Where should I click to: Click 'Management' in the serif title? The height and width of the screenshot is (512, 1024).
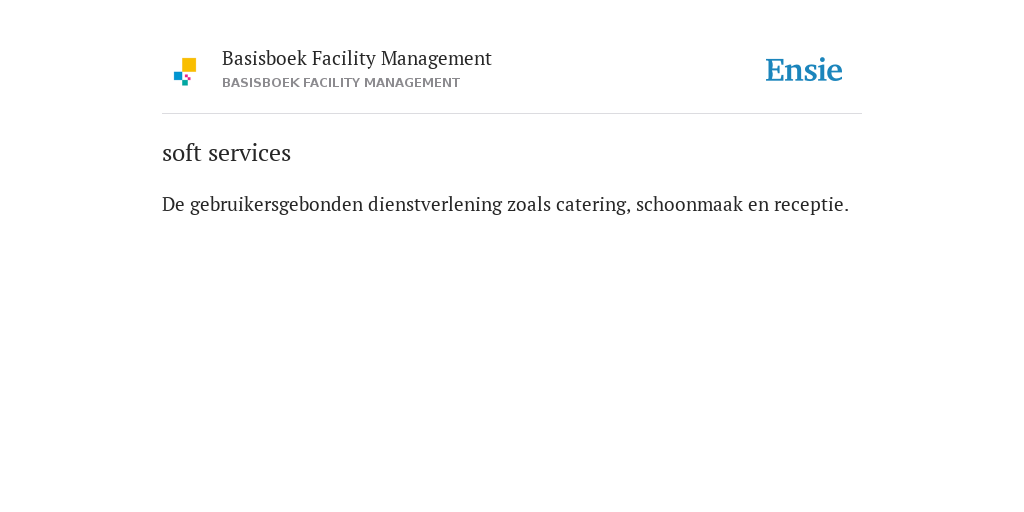click(436, 59)
